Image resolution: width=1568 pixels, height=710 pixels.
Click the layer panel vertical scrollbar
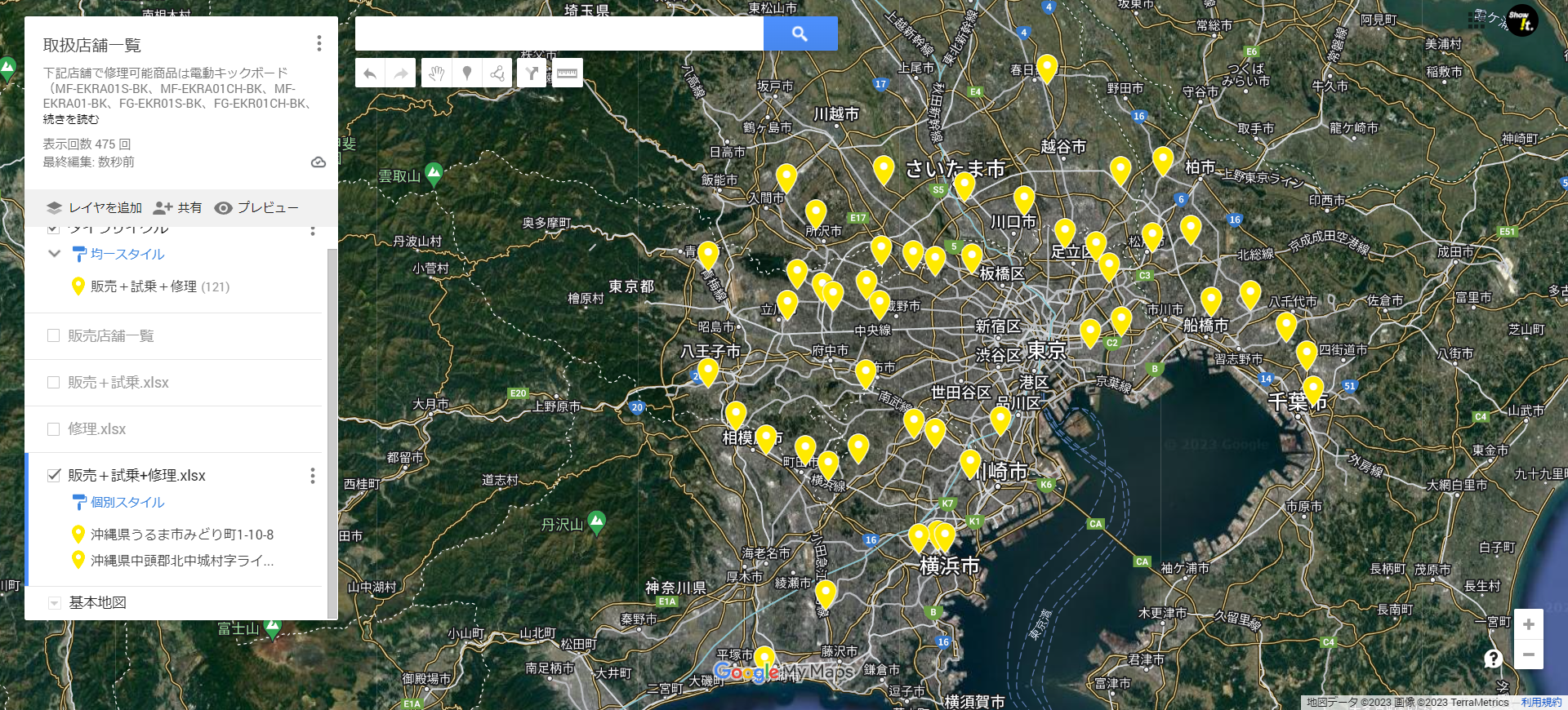tap(332, 433)
